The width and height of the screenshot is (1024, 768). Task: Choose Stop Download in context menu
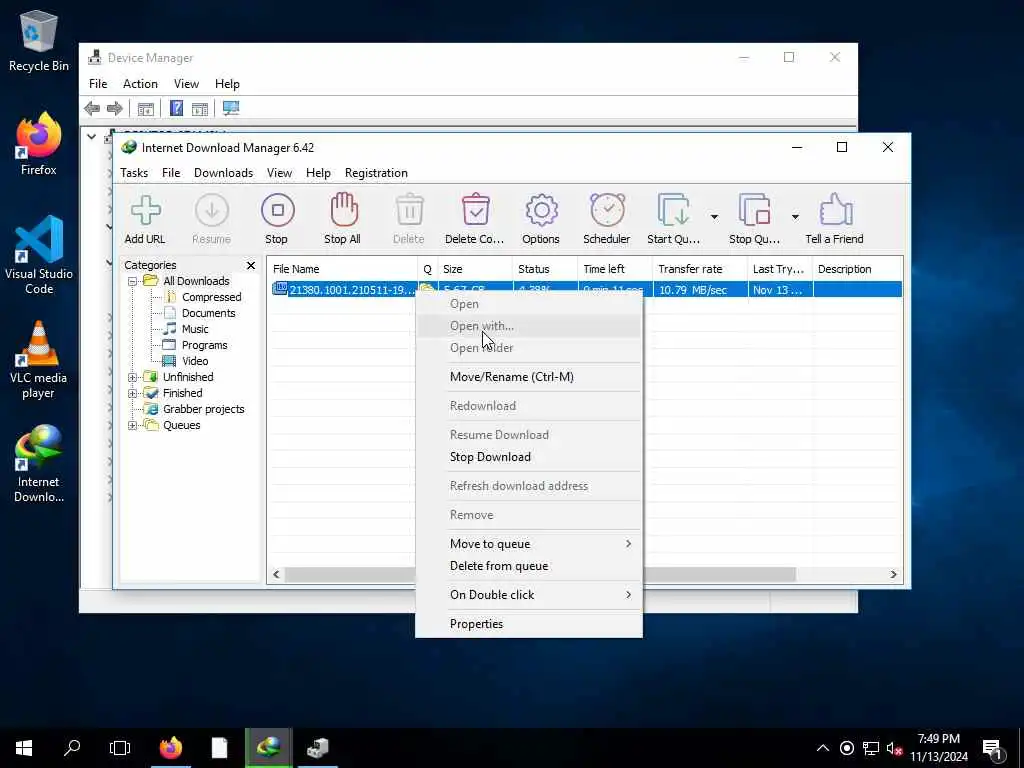529,457
